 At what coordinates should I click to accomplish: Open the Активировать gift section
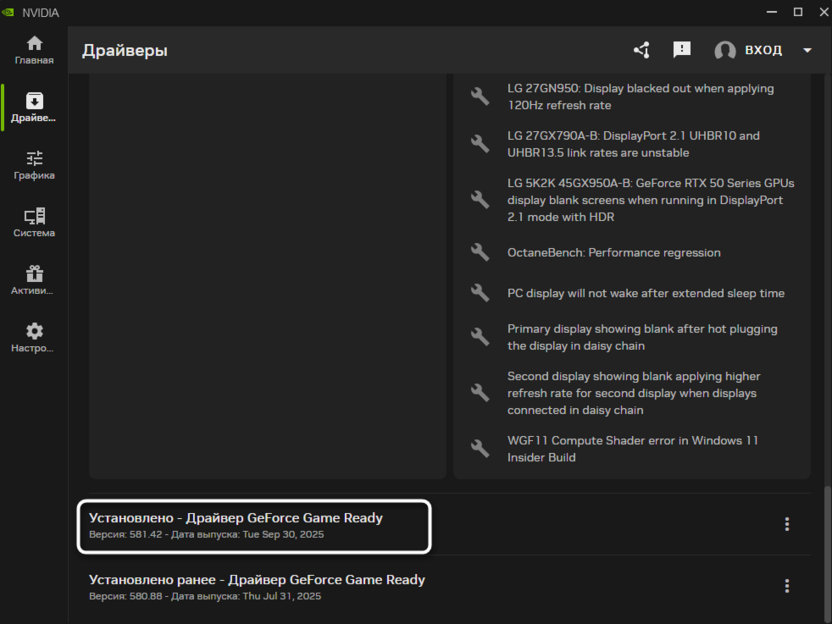coord(34,281)
